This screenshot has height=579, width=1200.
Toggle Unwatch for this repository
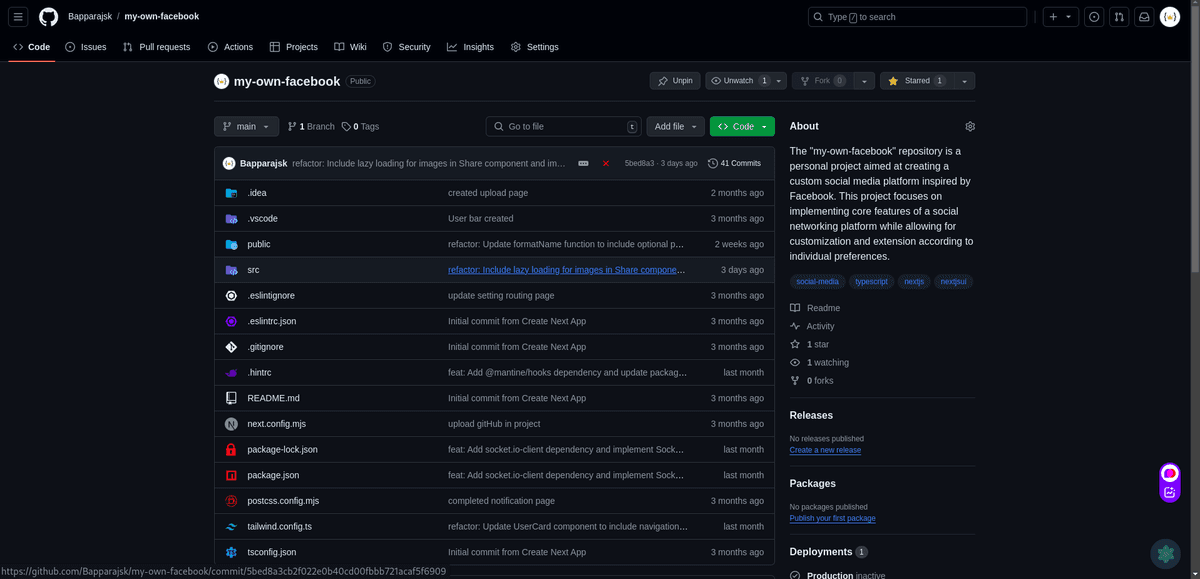coord(738,81)
